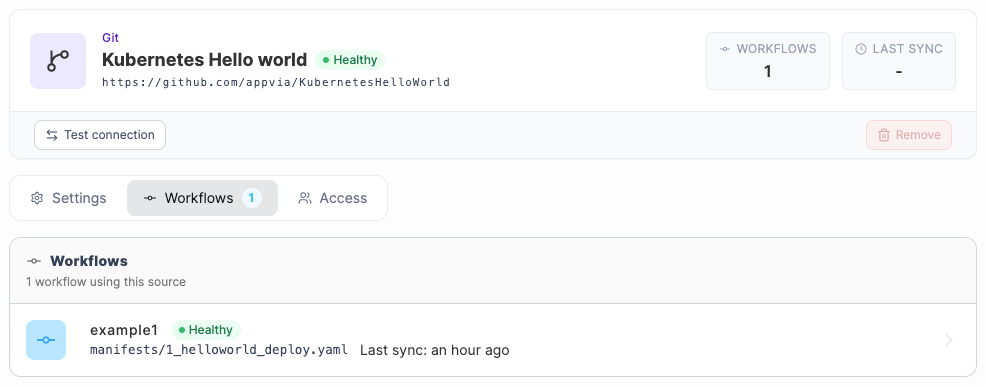
Task: Click the node icon beside Workflows heading
Action: pyautogui.click(x=34, y=261)
